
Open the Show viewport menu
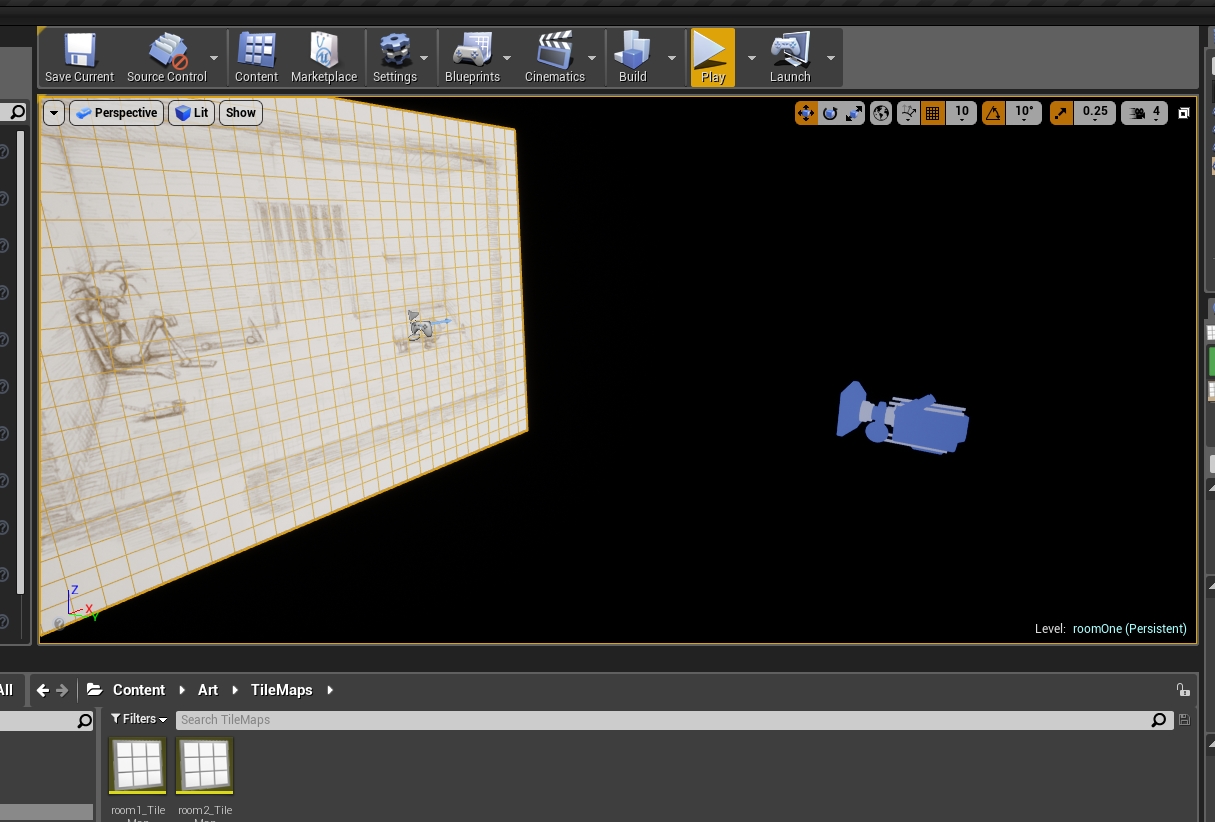[x=241, y=113]
